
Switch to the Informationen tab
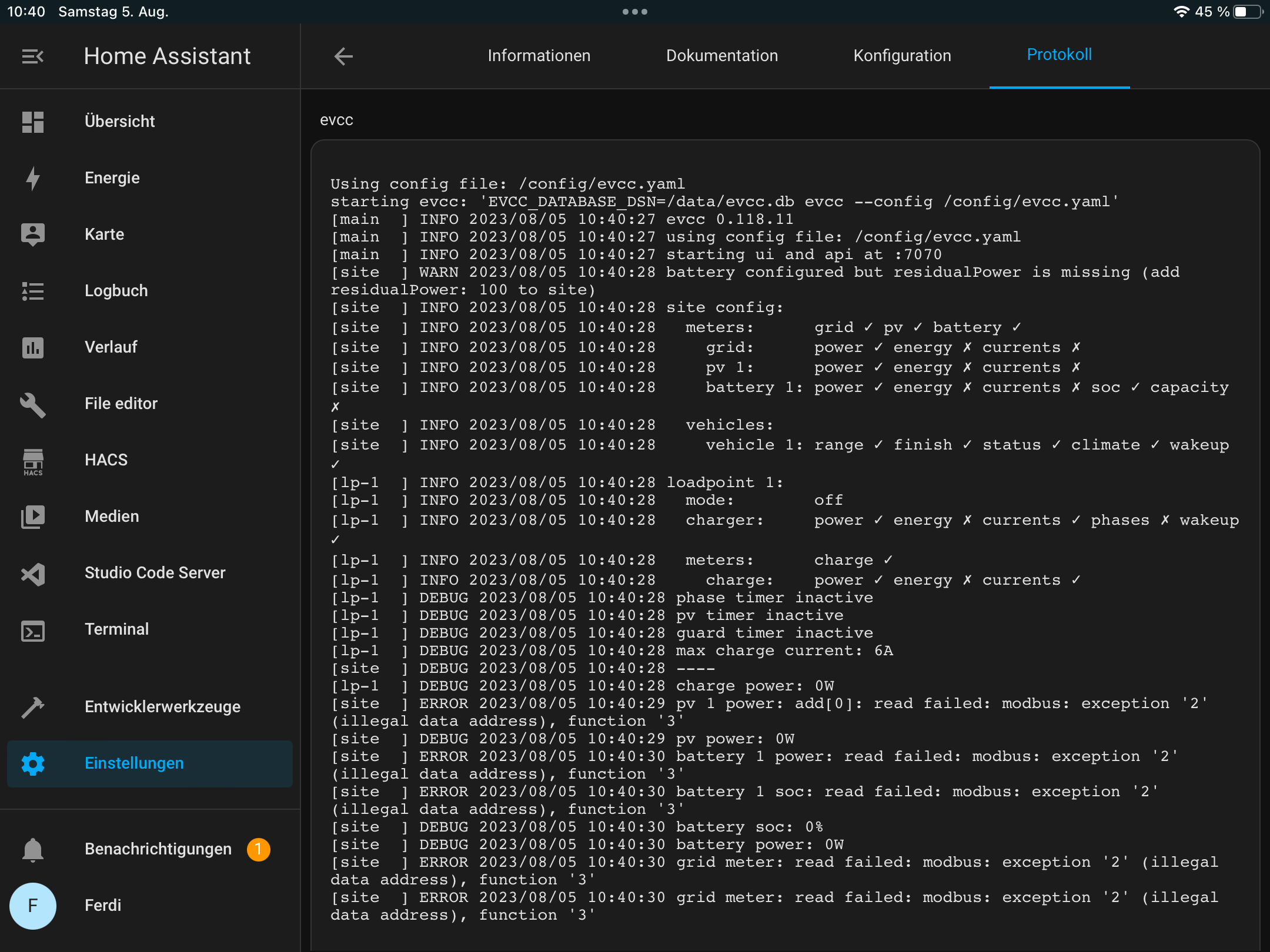pos(539,55)
